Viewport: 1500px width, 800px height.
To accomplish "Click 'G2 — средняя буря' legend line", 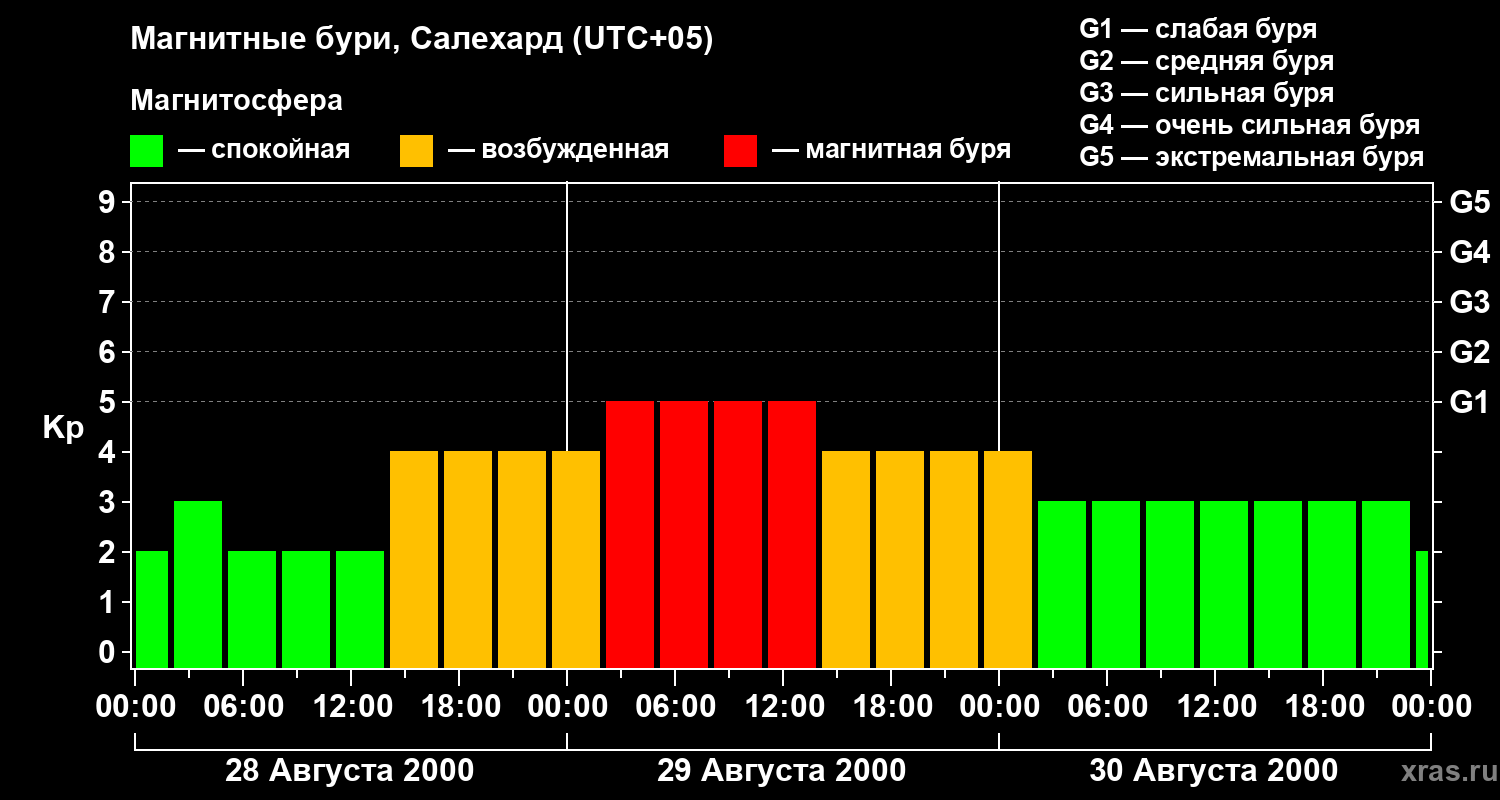I will point(1206,61).
